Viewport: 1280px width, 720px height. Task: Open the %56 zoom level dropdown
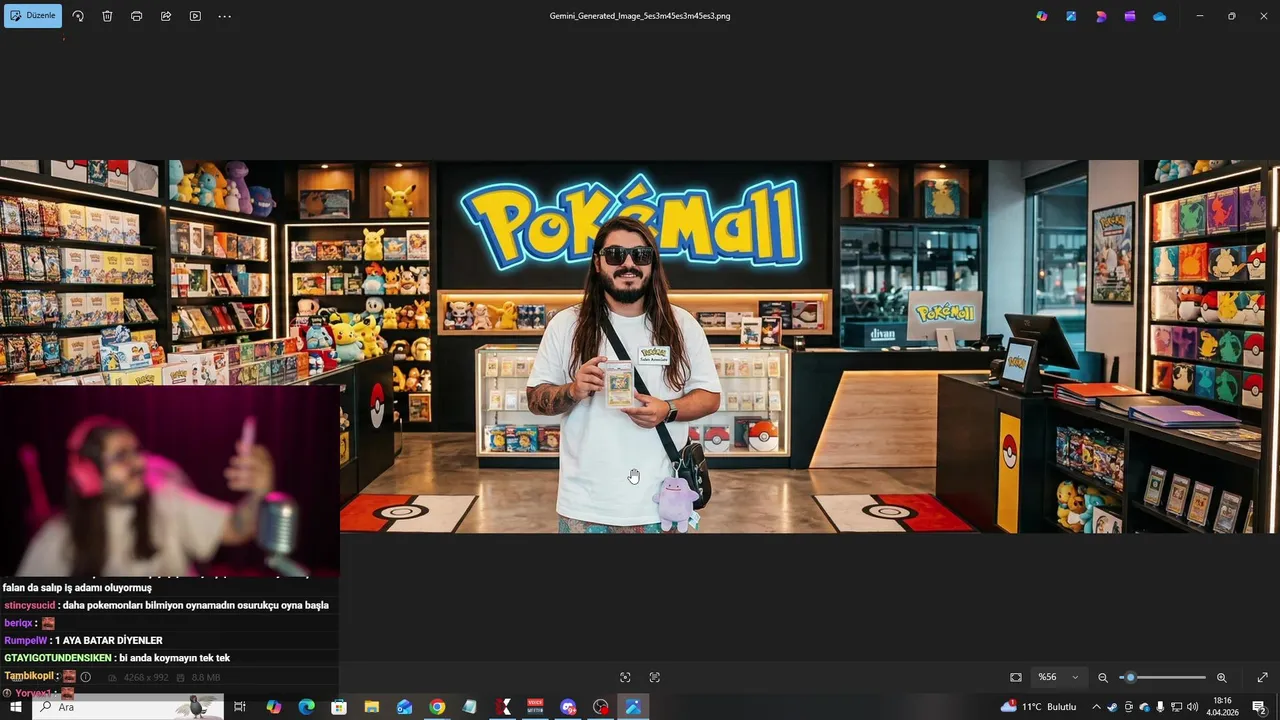(x=1058, y=677)
